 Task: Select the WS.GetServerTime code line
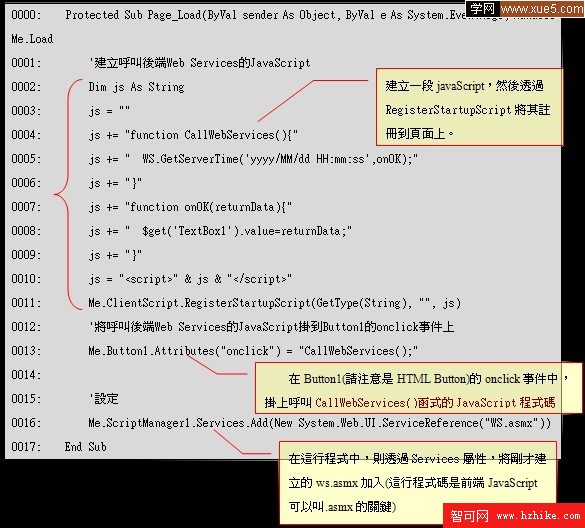click(x=253, y=159)
